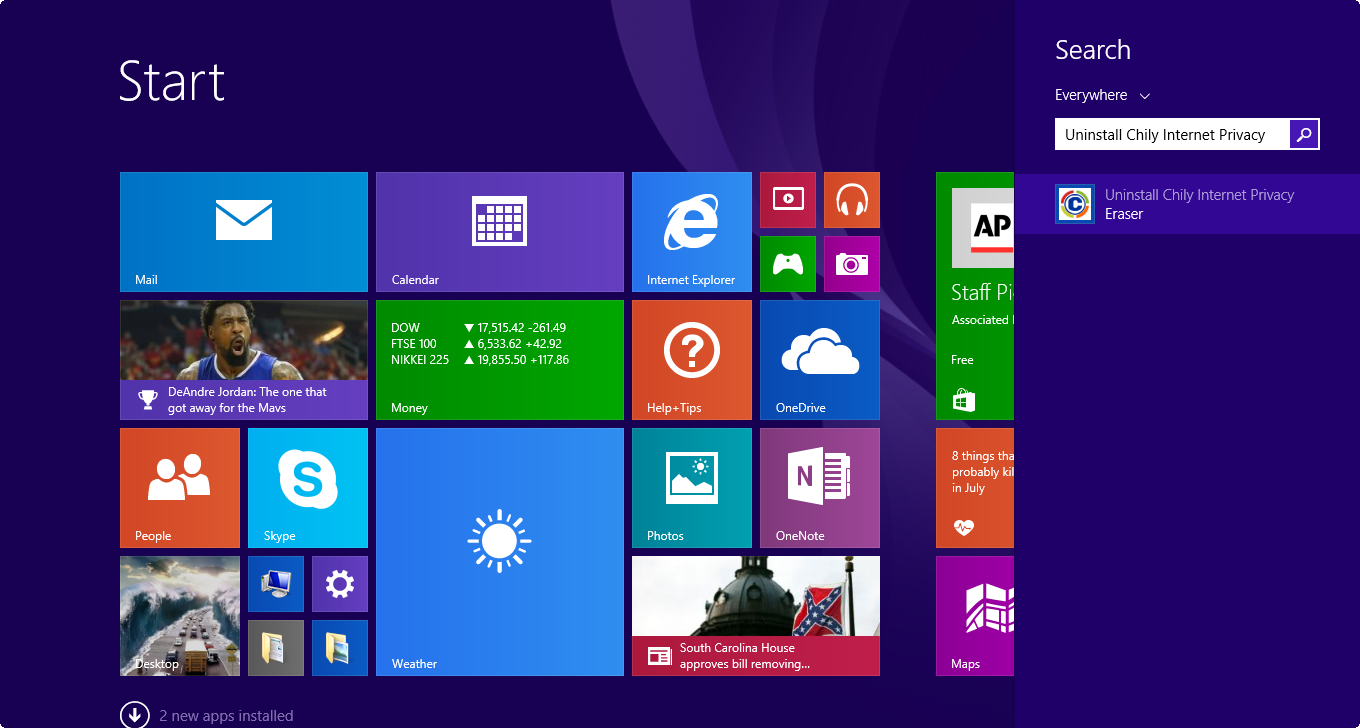This screenshot has width=1360, height=728.
Task: Launch Internet Explorer tile
Action: (x=692, y=232)
